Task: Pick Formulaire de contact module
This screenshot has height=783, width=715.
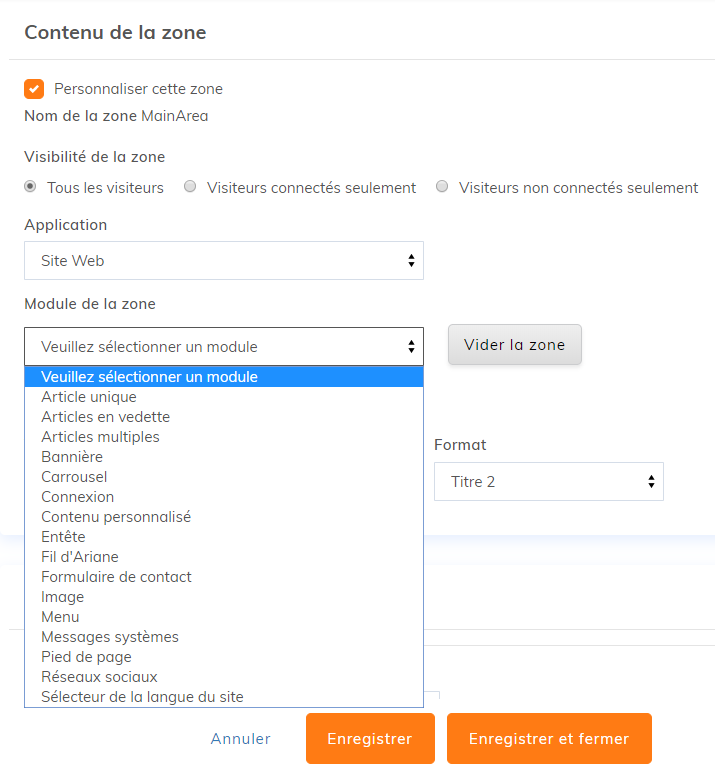Action: [116, 577]
